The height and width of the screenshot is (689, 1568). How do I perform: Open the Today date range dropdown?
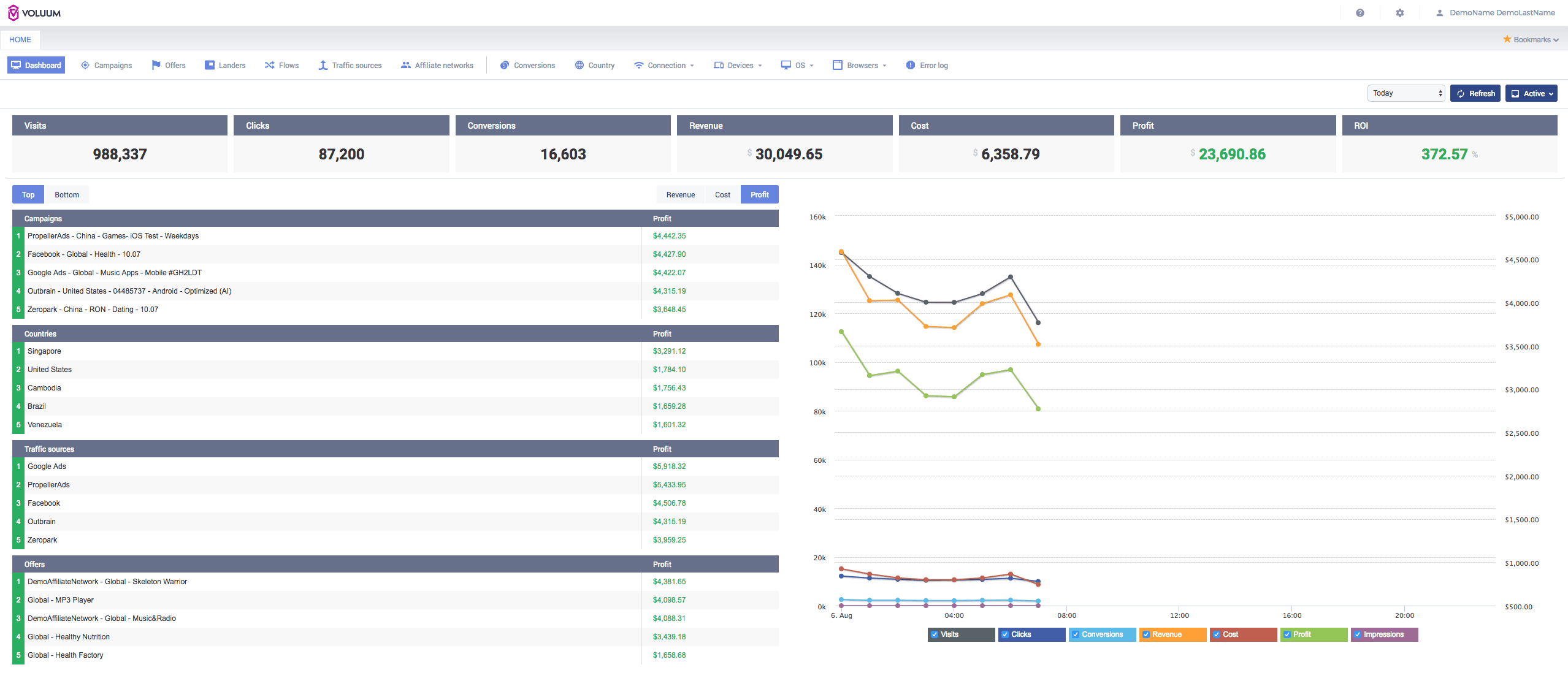click(1405, 93)
